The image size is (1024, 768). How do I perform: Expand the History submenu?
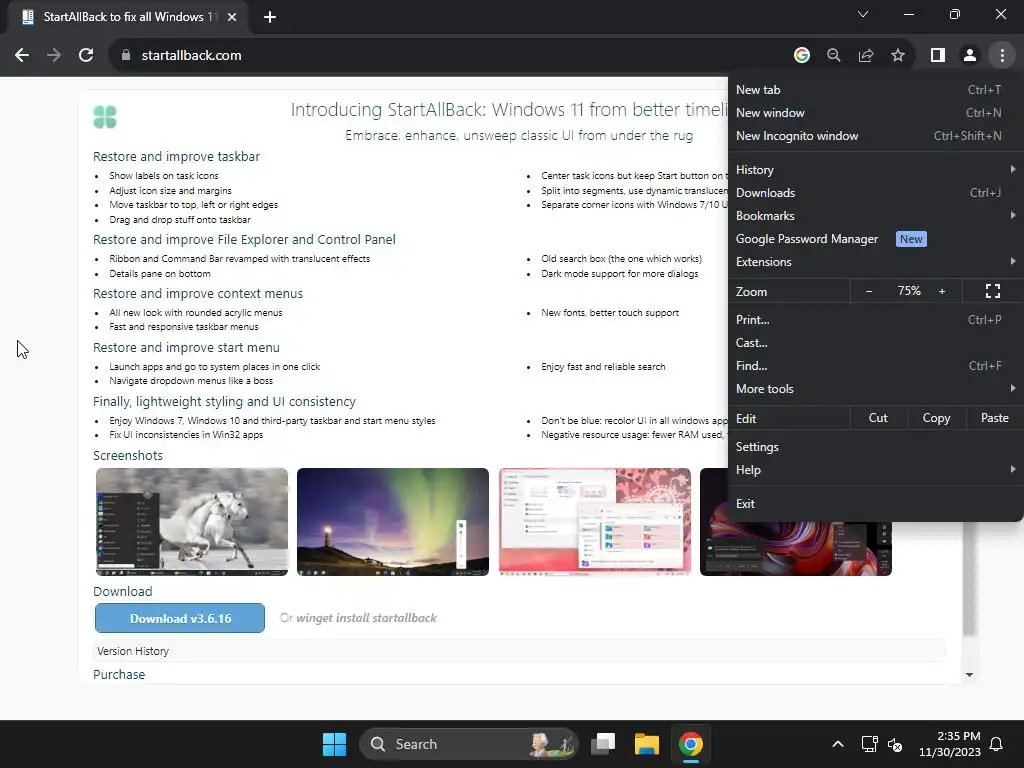point(875,170)
